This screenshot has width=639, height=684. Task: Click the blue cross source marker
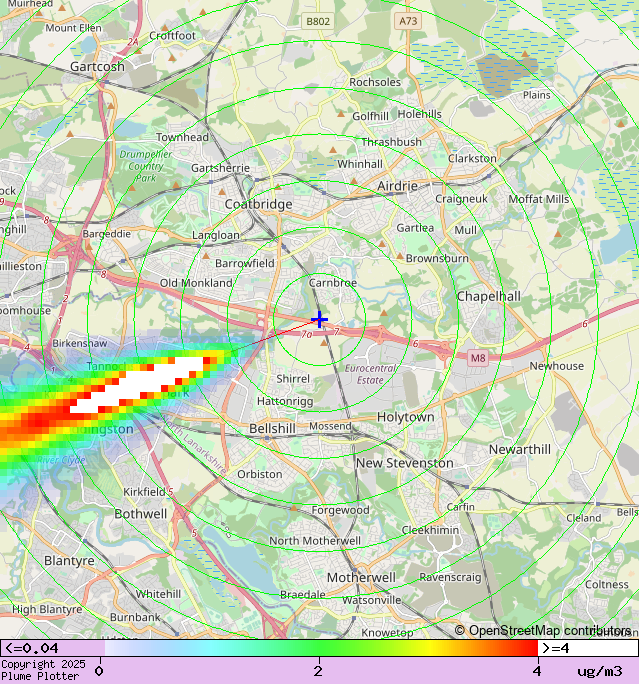(x=319, y=320)
